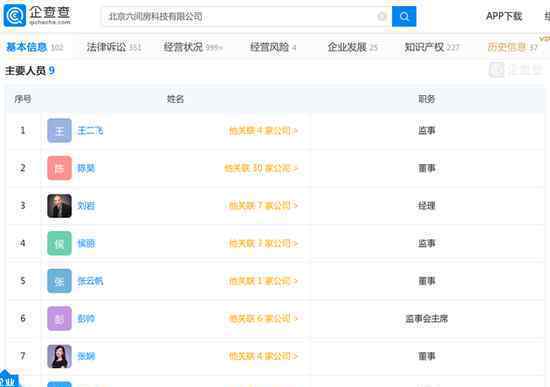The width and height of the screenshot is (550, 387).
Task: Click the 职务 column header
Action: tap(427, 99)
